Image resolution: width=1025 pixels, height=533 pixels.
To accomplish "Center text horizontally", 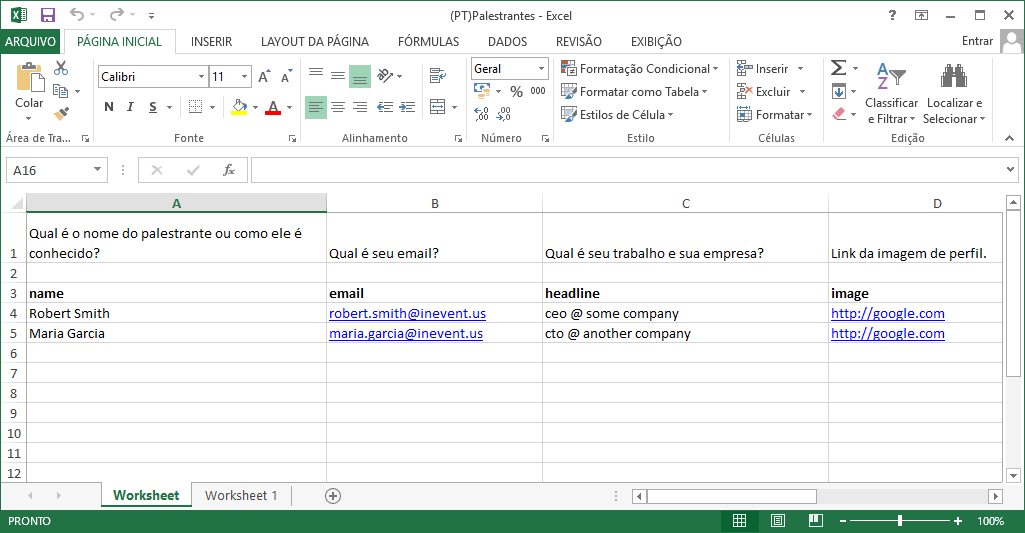I will click(x=338, y=107).
